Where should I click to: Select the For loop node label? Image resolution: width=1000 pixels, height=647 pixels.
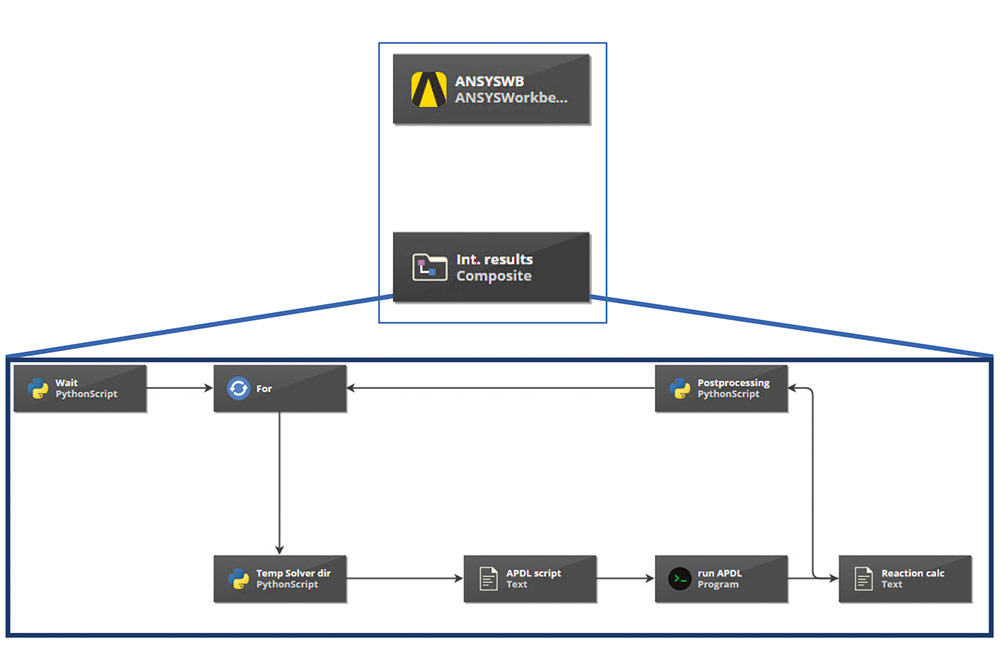(x=264, y=389)
